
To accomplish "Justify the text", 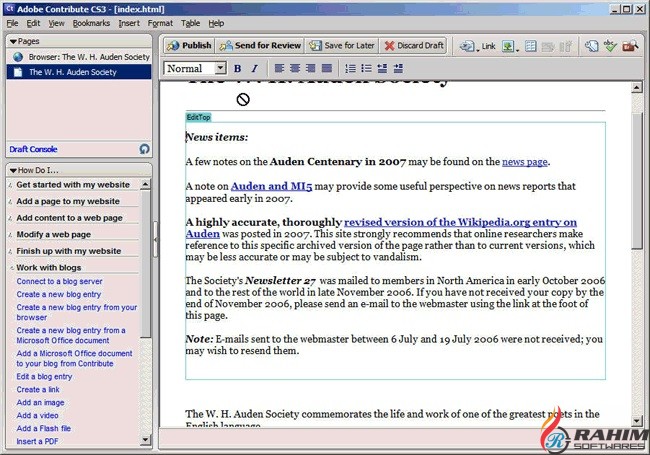I will coord(327,68).
